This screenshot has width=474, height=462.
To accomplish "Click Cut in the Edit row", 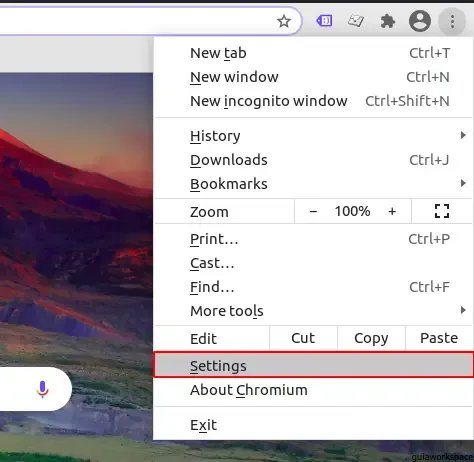I will tap(303, 338).
